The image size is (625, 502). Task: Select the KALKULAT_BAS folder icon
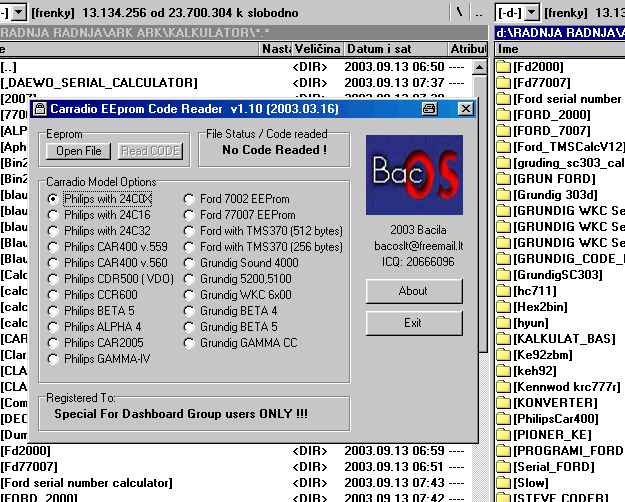[504, 339]
